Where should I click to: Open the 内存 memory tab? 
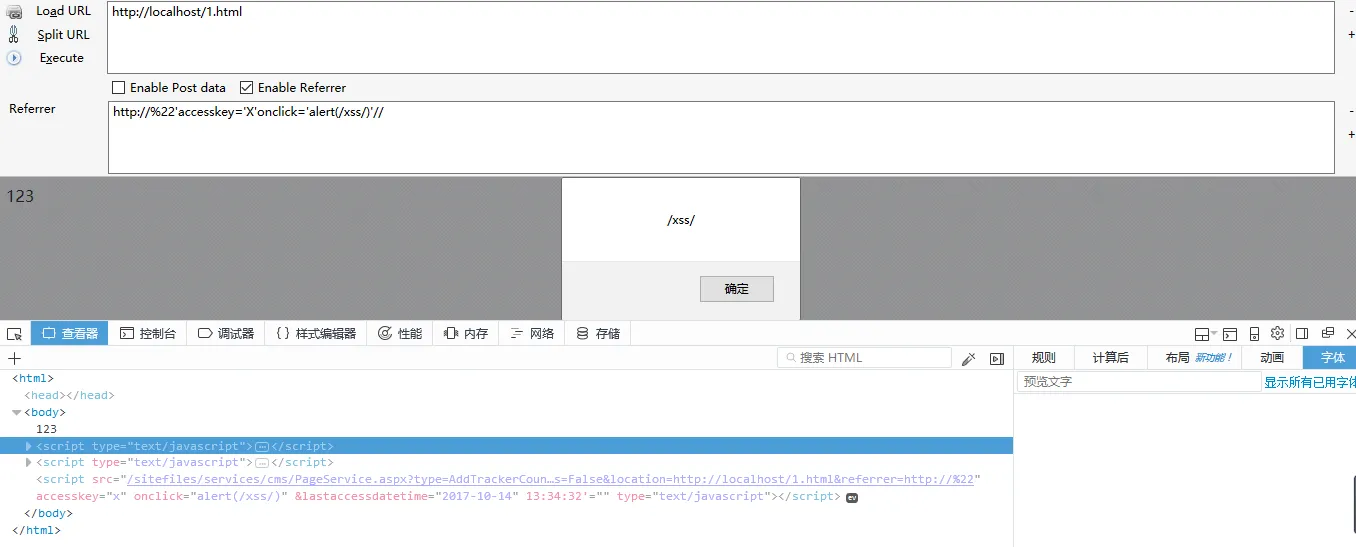tap(466, 334)
